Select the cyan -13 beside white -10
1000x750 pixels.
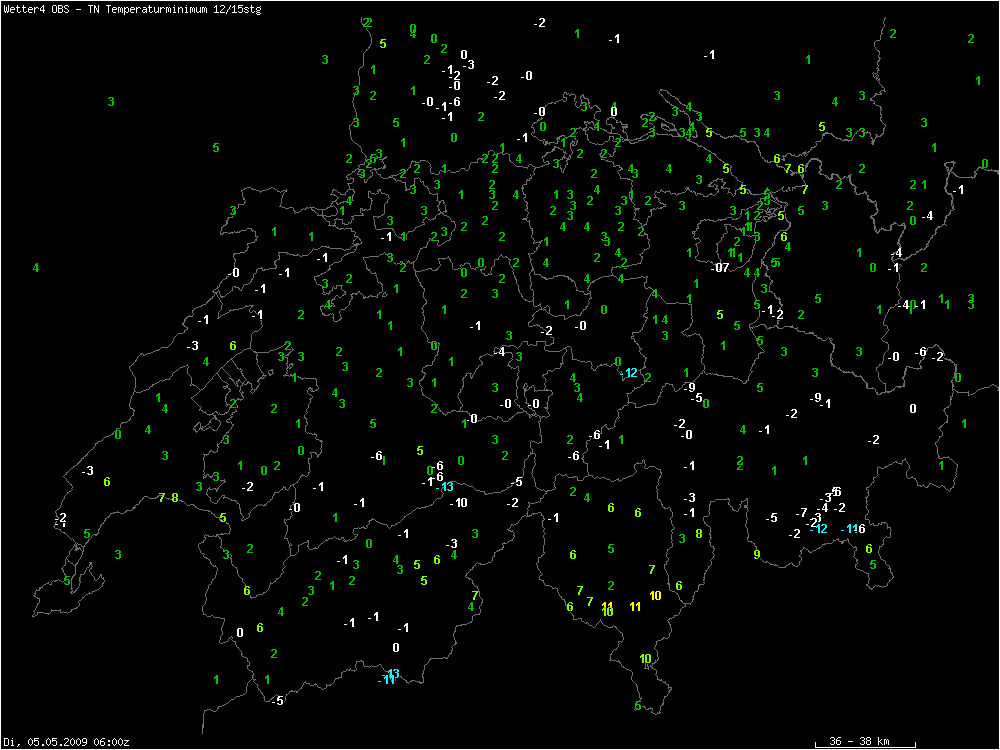tap(445, 487)
